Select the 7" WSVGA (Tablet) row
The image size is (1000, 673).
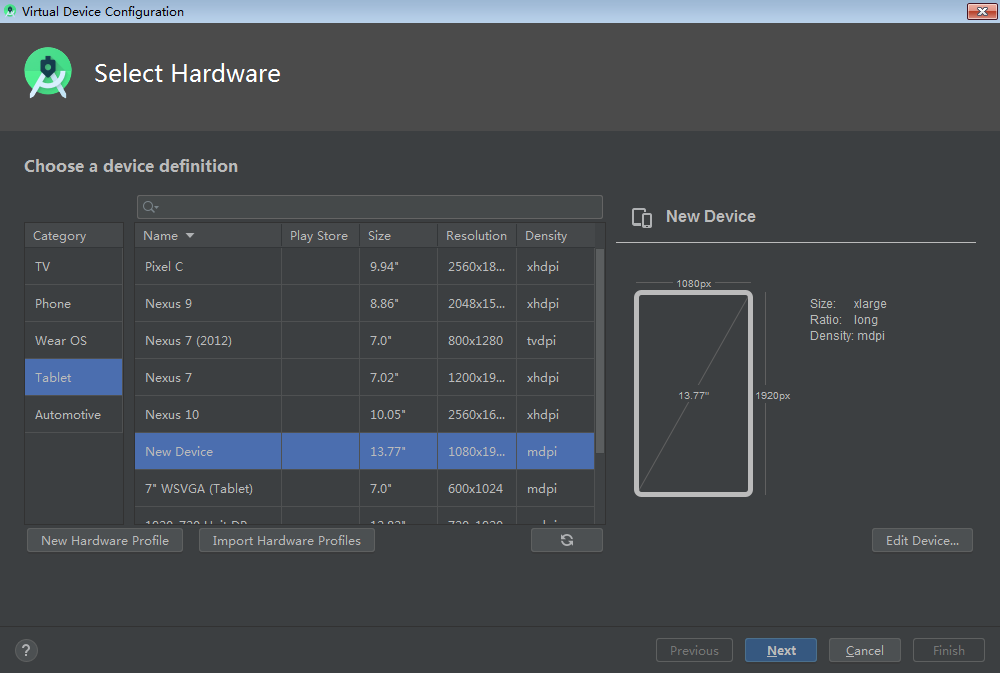coord(365,488)
